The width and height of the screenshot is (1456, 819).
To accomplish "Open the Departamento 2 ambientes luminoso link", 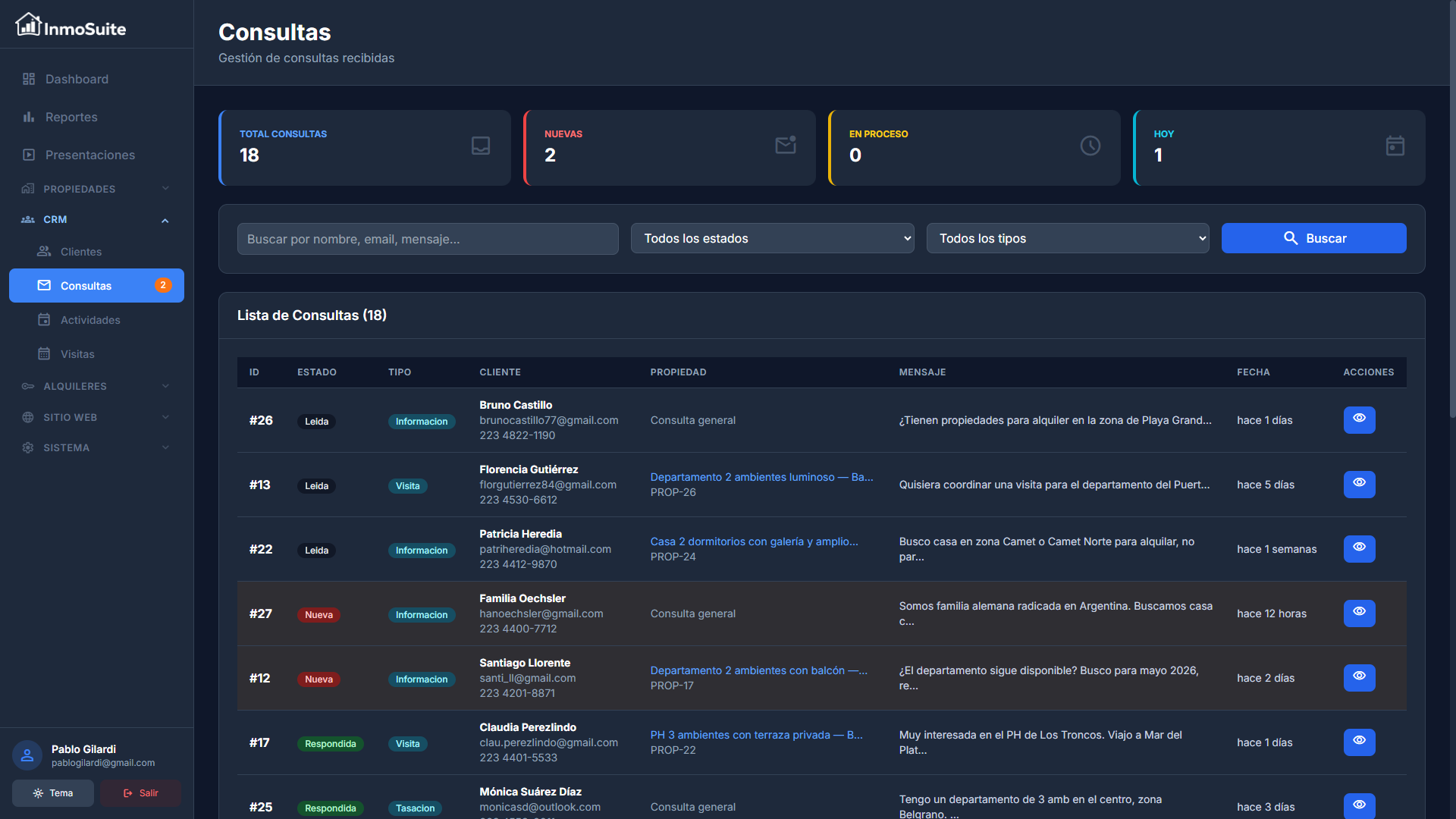I will [x=761, y=477].
